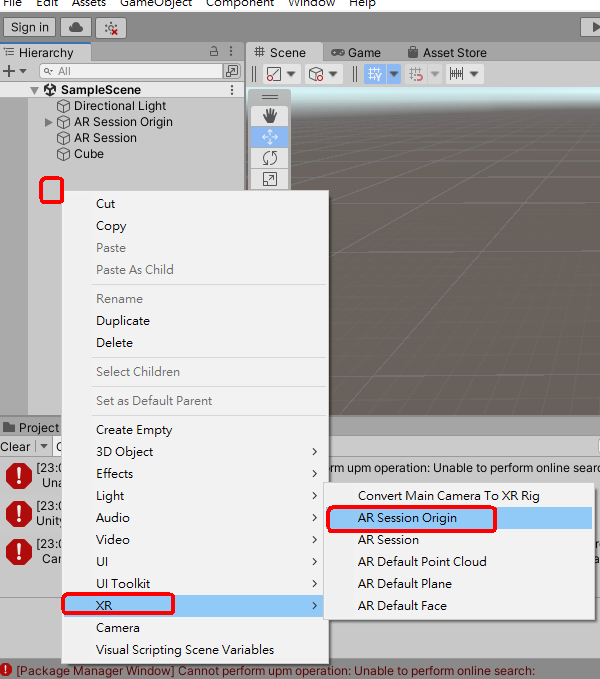Click the handle rotation cube icon
The image size is (600, 679).
point(316,74)
